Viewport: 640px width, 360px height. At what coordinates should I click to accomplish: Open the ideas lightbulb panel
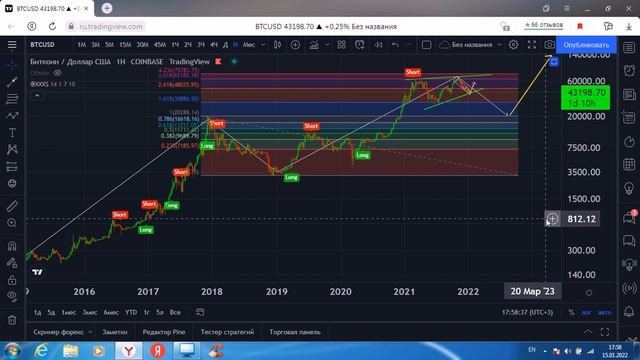pos(629,188)
